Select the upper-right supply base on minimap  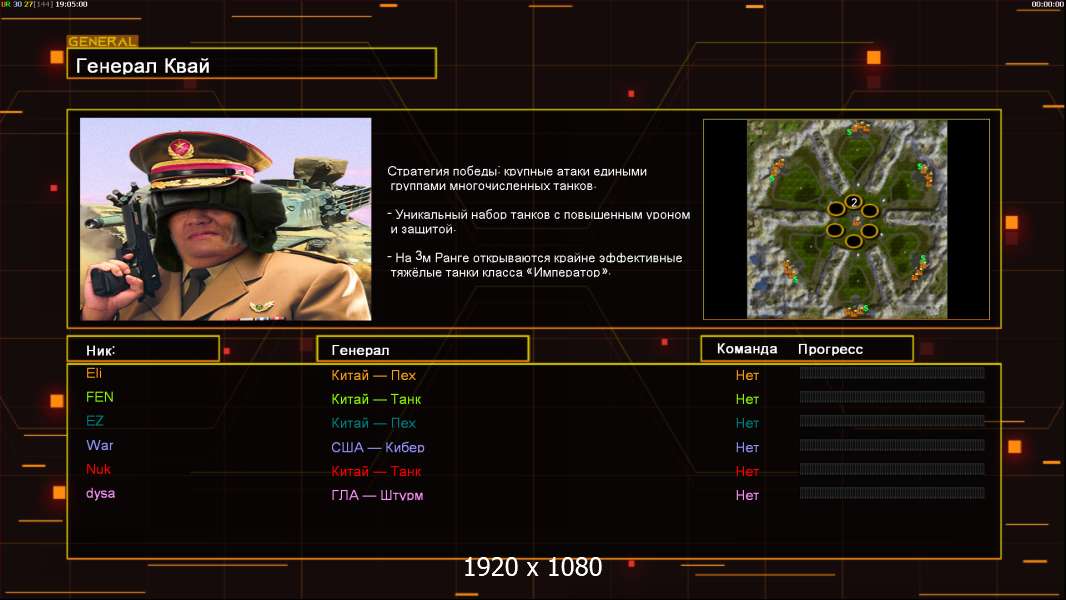pos(925,173)
